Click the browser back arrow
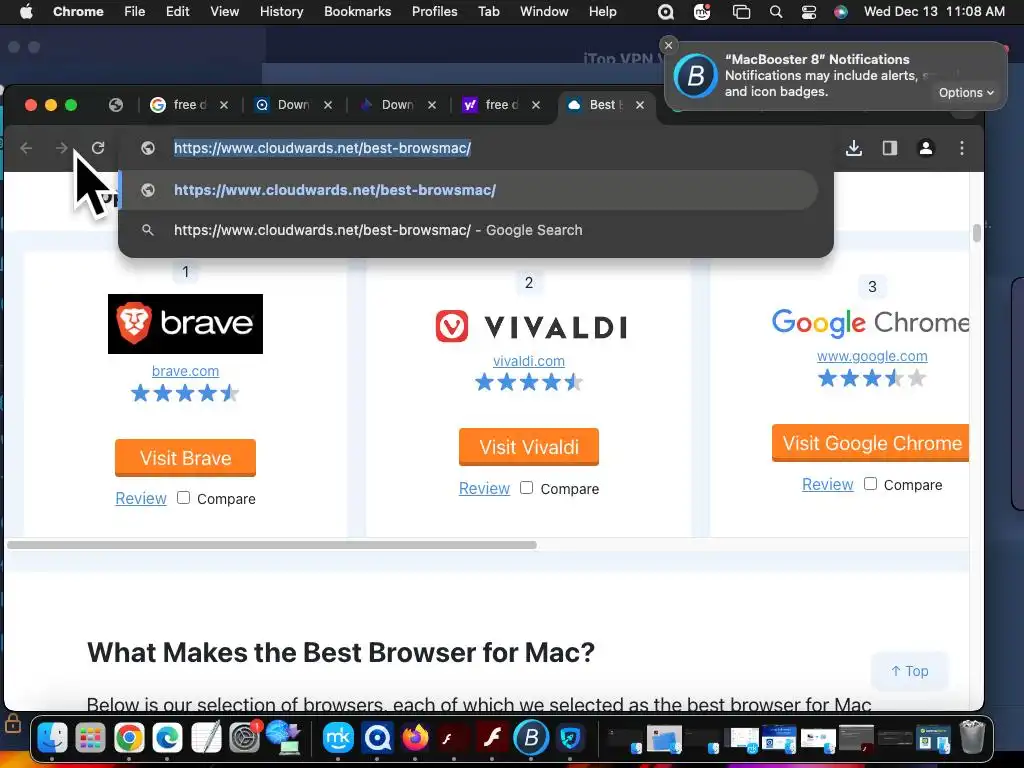Screen dimensions: 1024x768 (26, 148)
